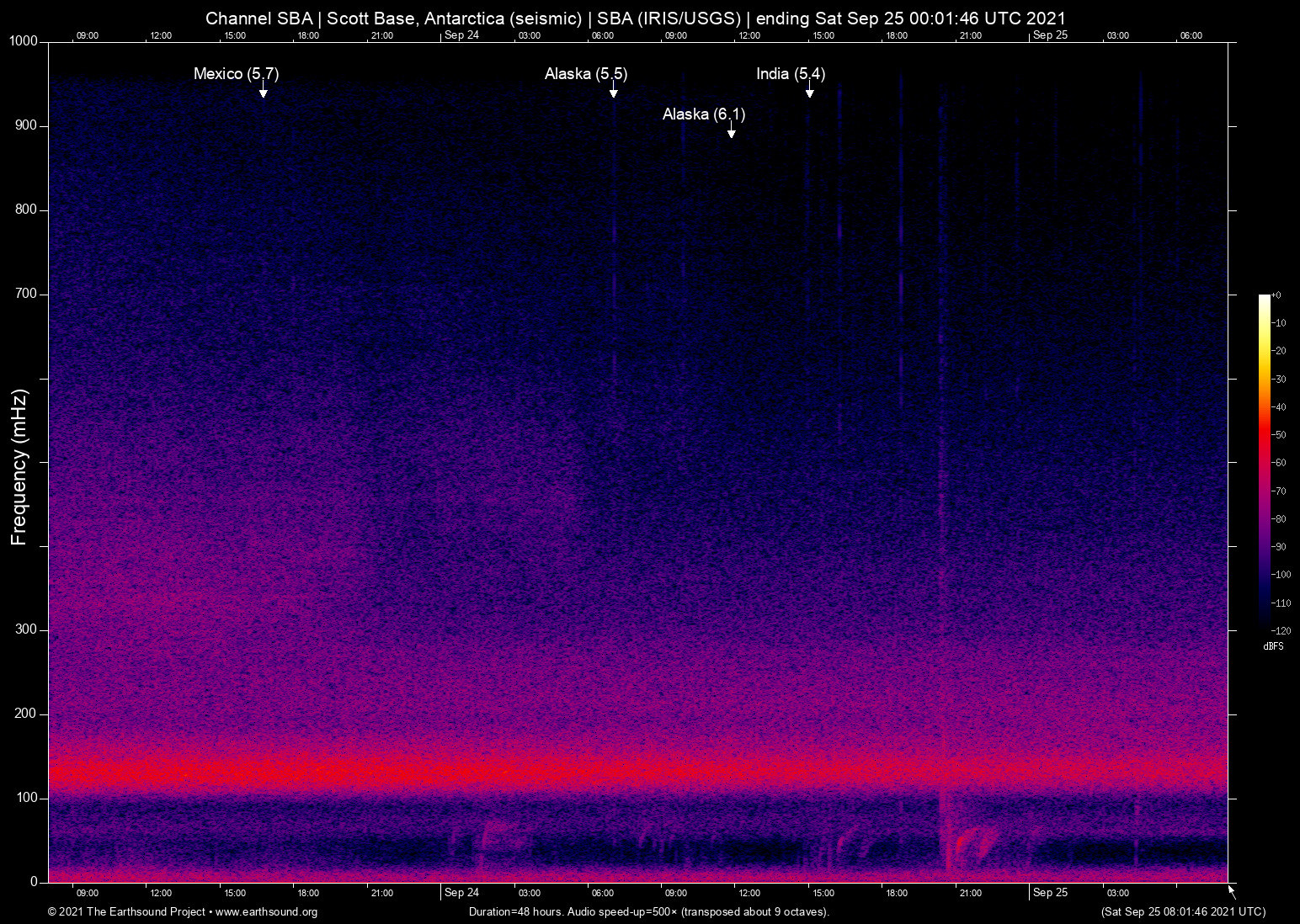Viewport: 1300px width, 924px height.
Task: Click the dBFS unit label below color scale
Action: click(x=1273, y=646)
